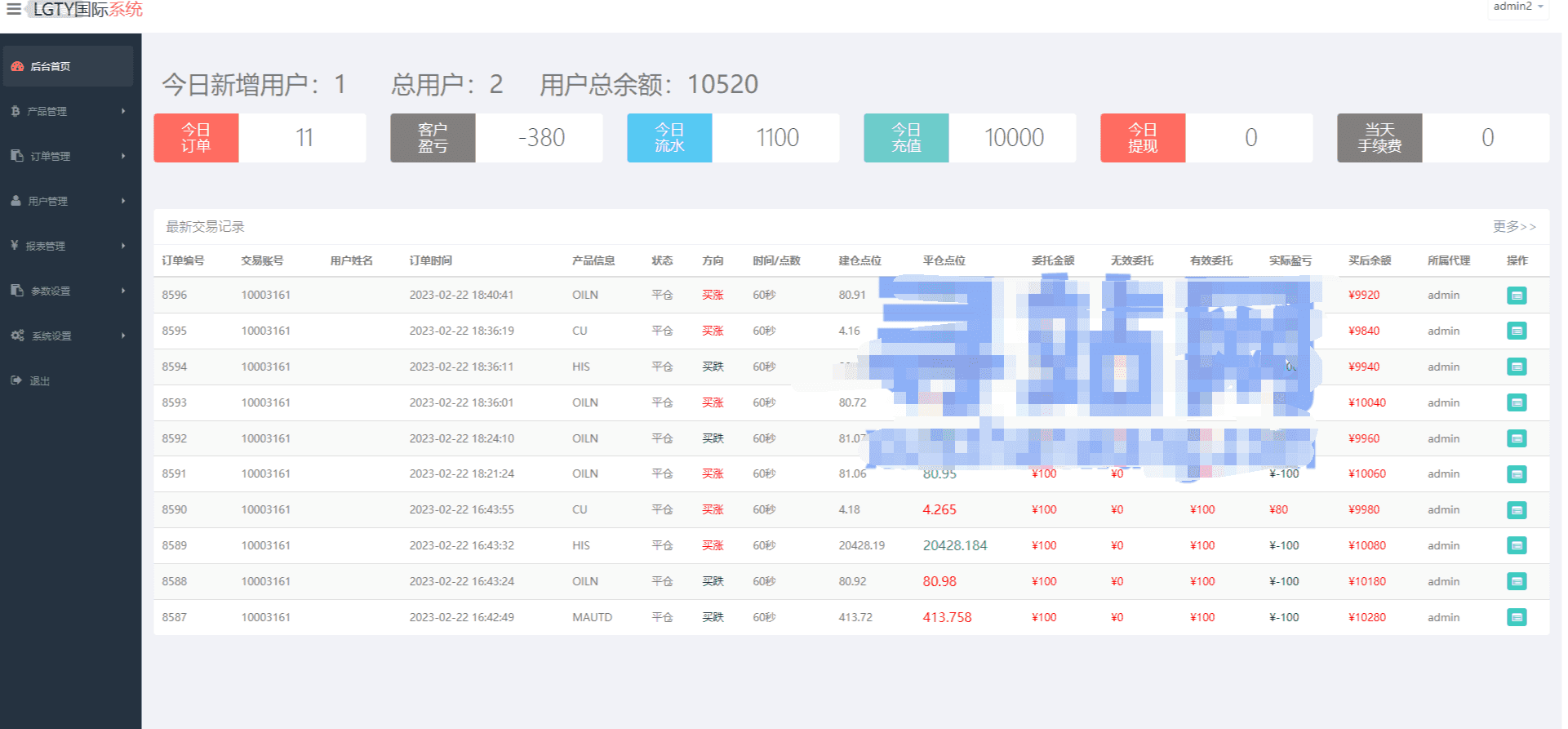1568x729 pixels.
Task: Click the 用户总余额: 10520 text
Action: point(649,84)
